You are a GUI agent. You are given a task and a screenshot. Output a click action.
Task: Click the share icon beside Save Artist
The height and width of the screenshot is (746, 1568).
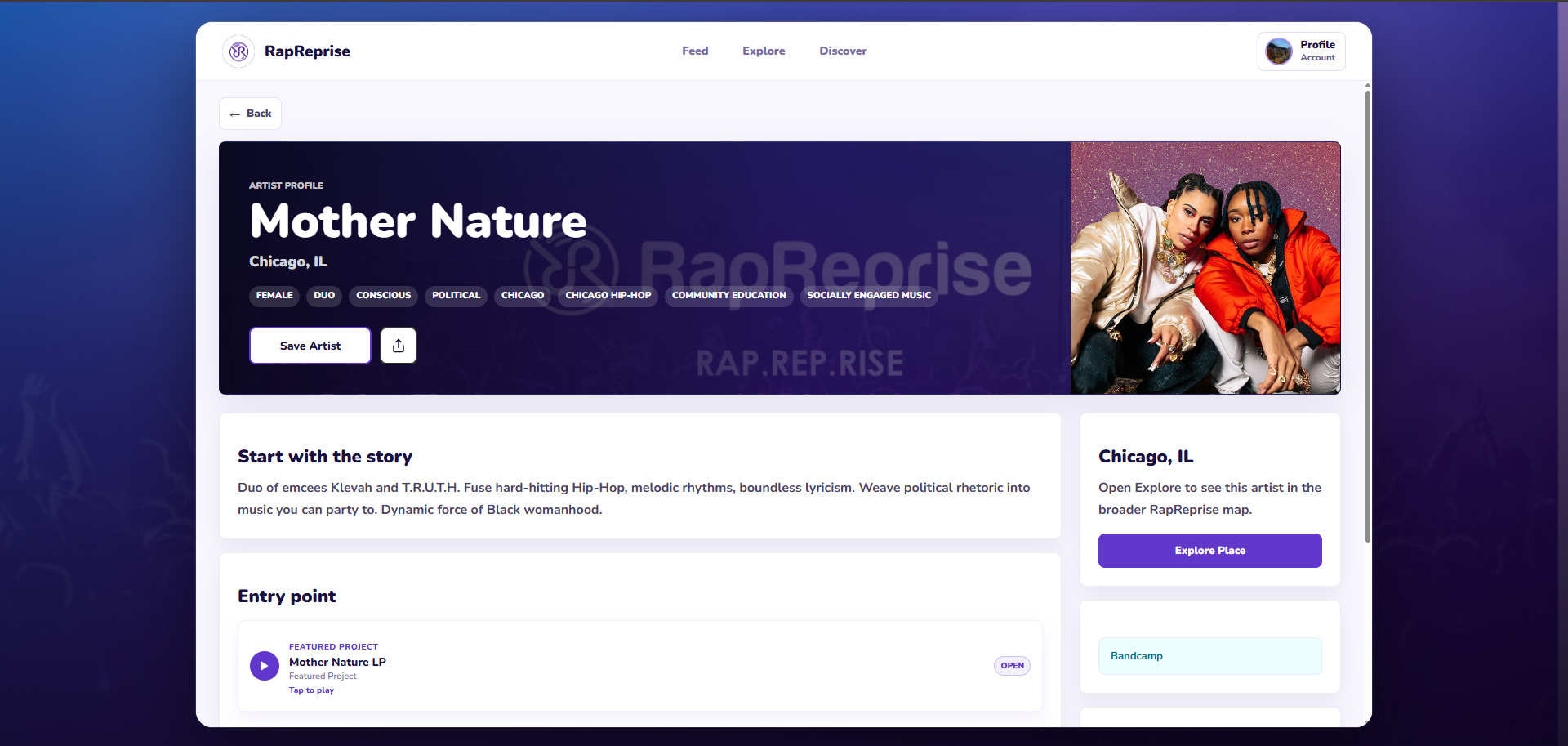pyautogui.click(x=399, y=346)
